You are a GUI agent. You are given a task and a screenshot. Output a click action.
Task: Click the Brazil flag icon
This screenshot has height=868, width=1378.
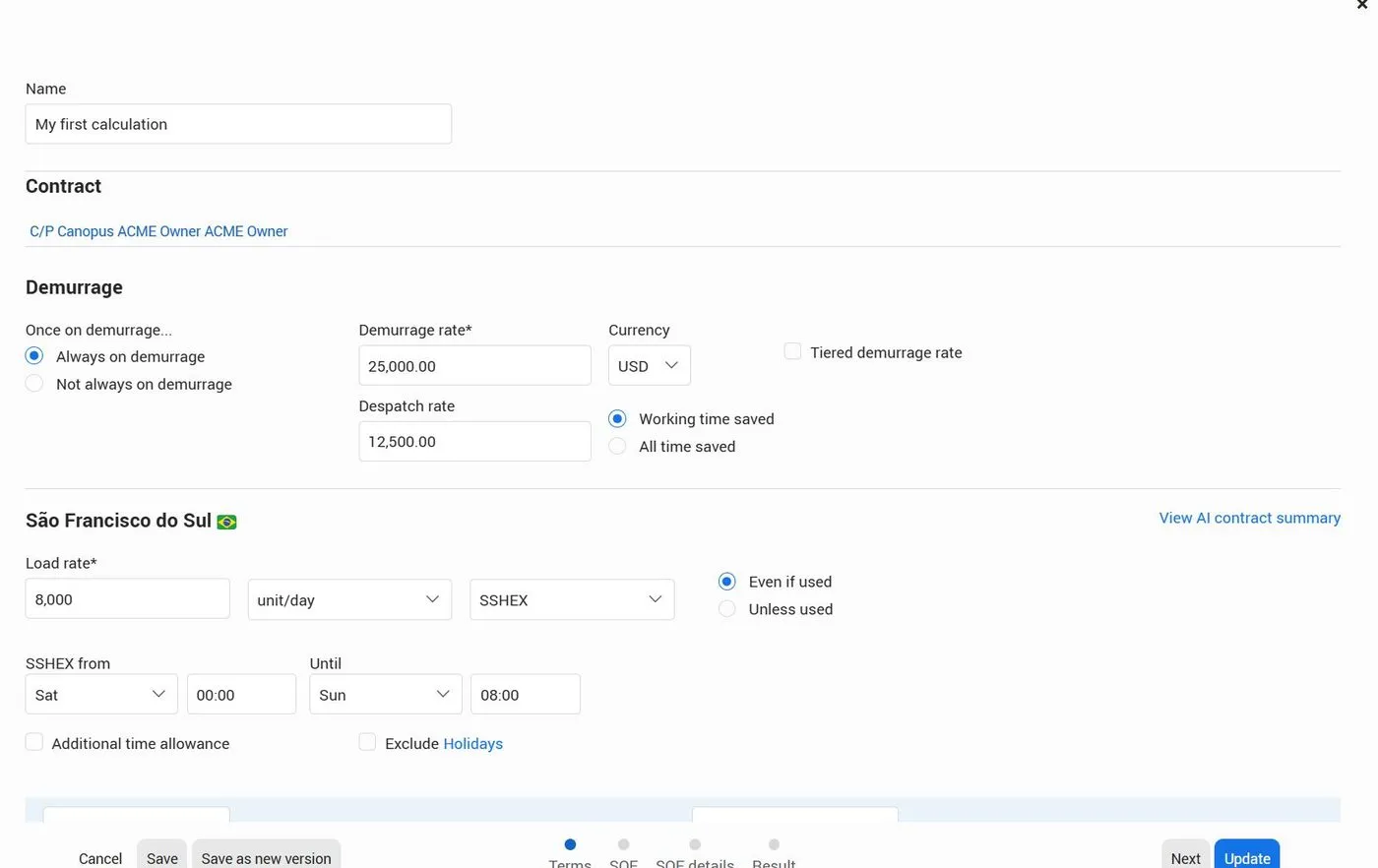226,522
